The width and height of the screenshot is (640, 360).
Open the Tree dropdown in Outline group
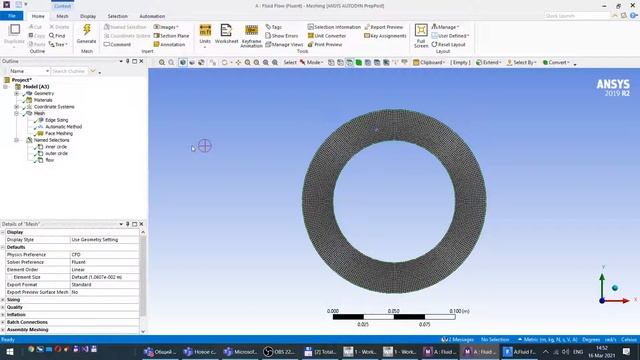(58, 44)
